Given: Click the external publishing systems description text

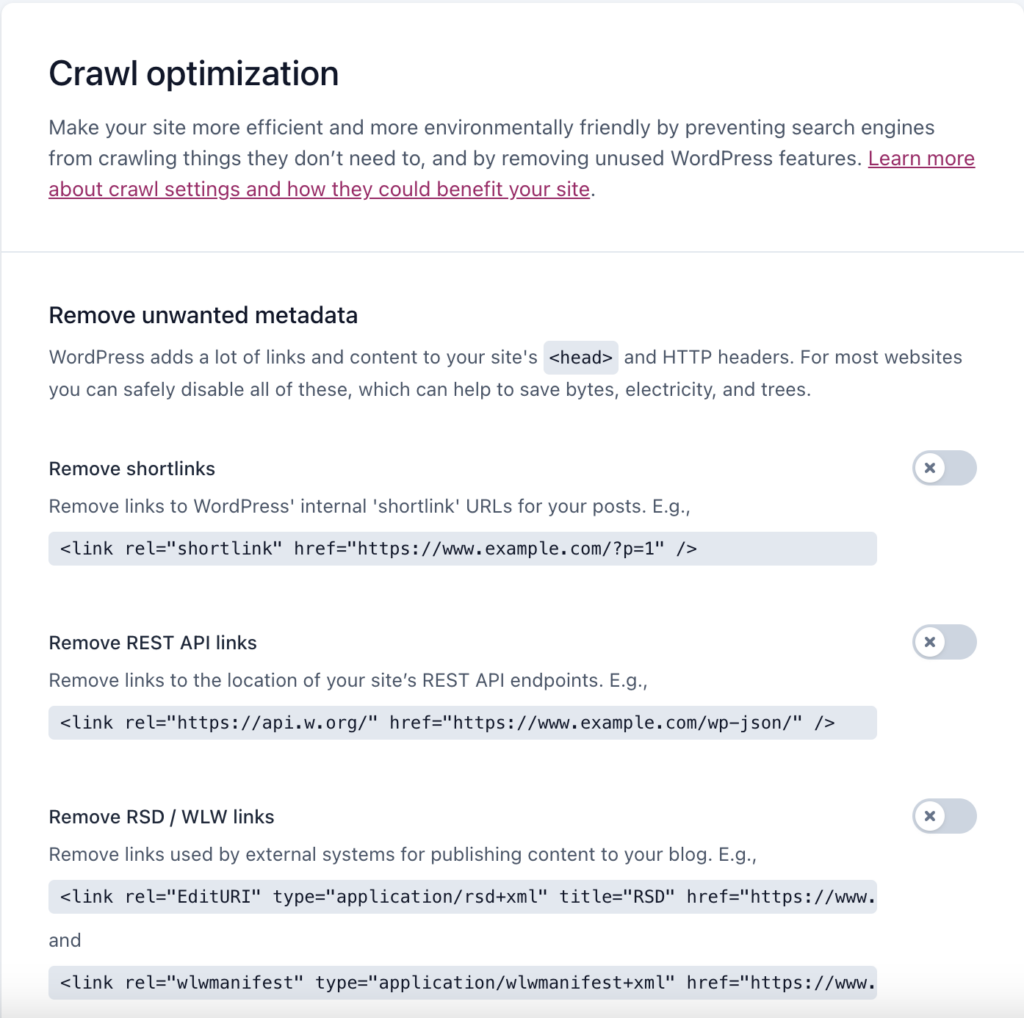Looking at the screenshot, I should (402, 854).
